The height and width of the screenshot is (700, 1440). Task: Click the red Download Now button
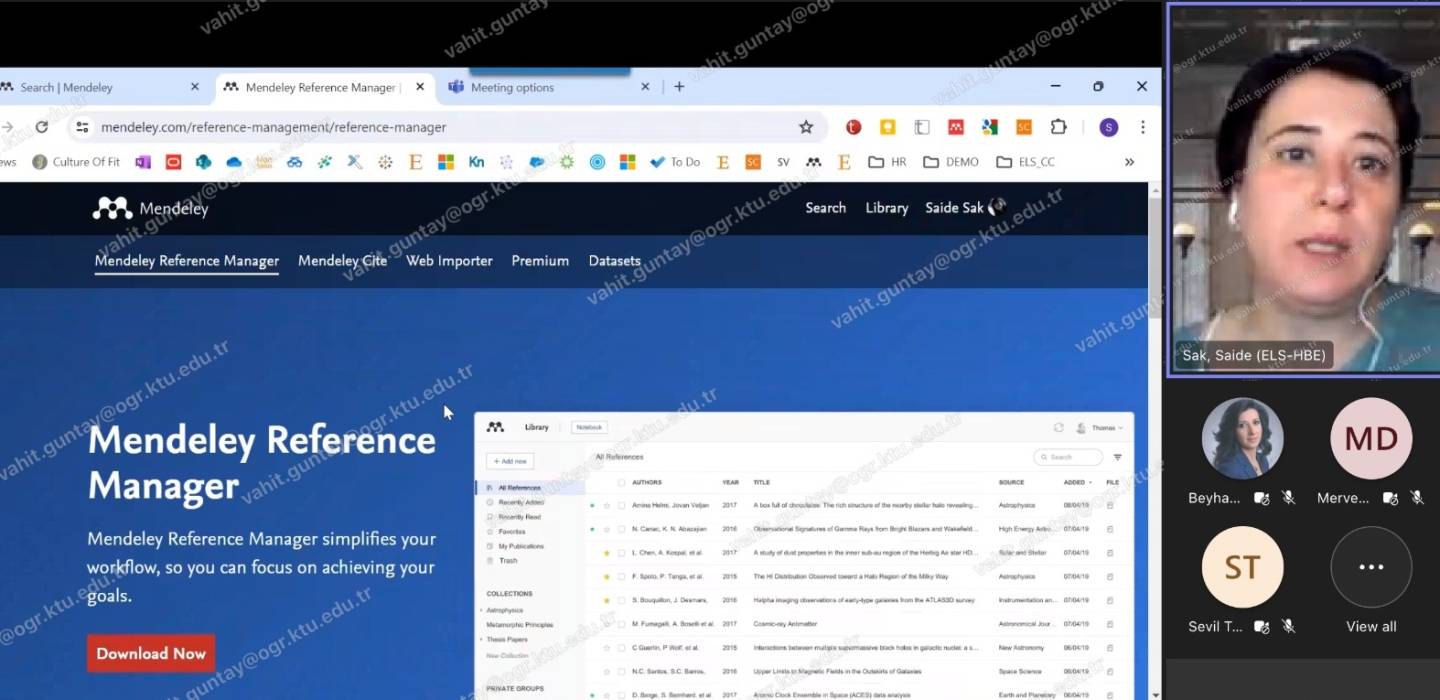[x=151, y=654]
